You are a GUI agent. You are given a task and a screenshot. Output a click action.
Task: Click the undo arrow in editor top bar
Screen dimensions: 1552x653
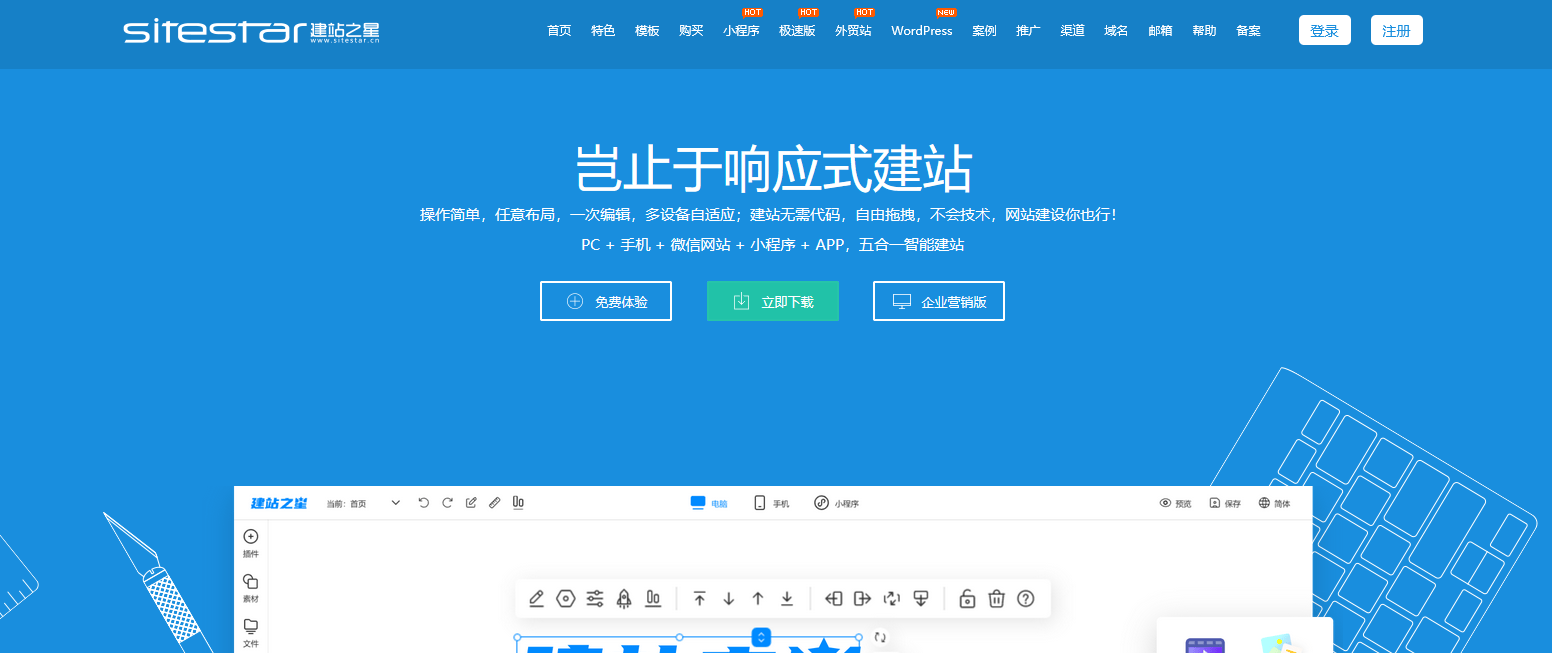click(424, 503)
